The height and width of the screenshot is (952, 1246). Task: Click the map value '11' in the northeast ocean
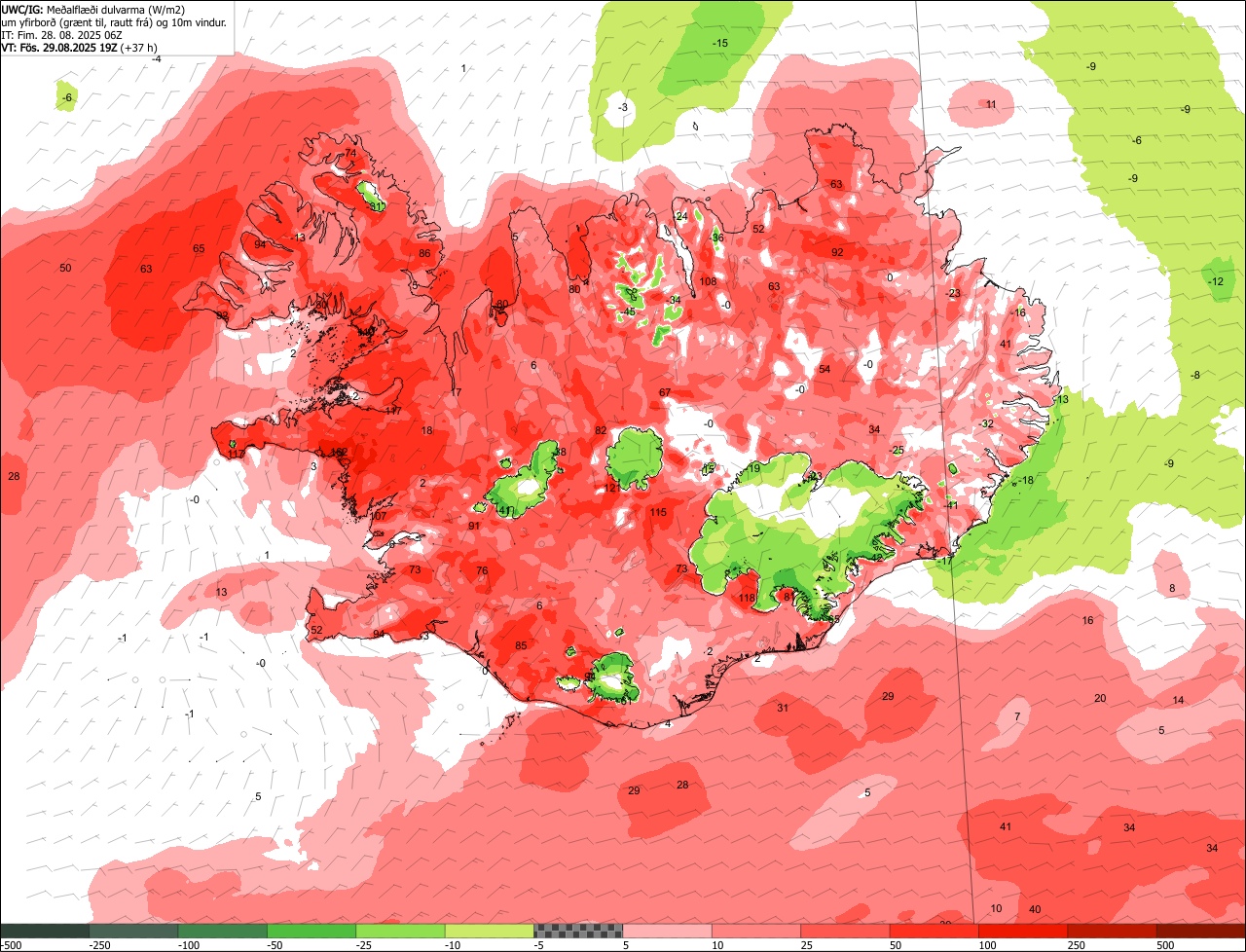click(991, 104)
